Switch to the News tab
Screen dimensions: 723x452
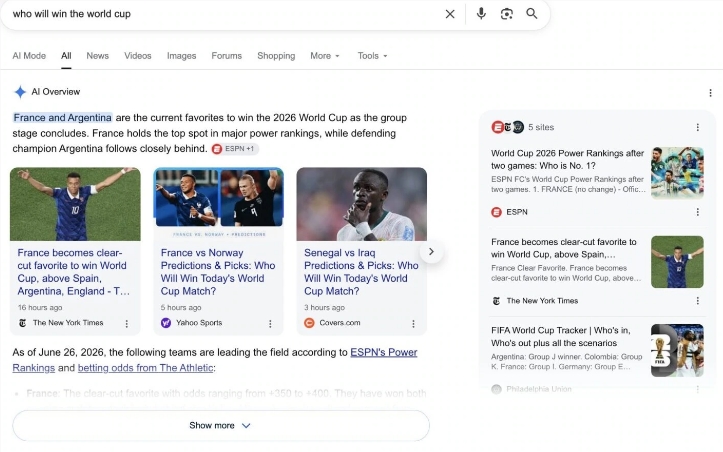pyautogui.click(x=97, y=56)
